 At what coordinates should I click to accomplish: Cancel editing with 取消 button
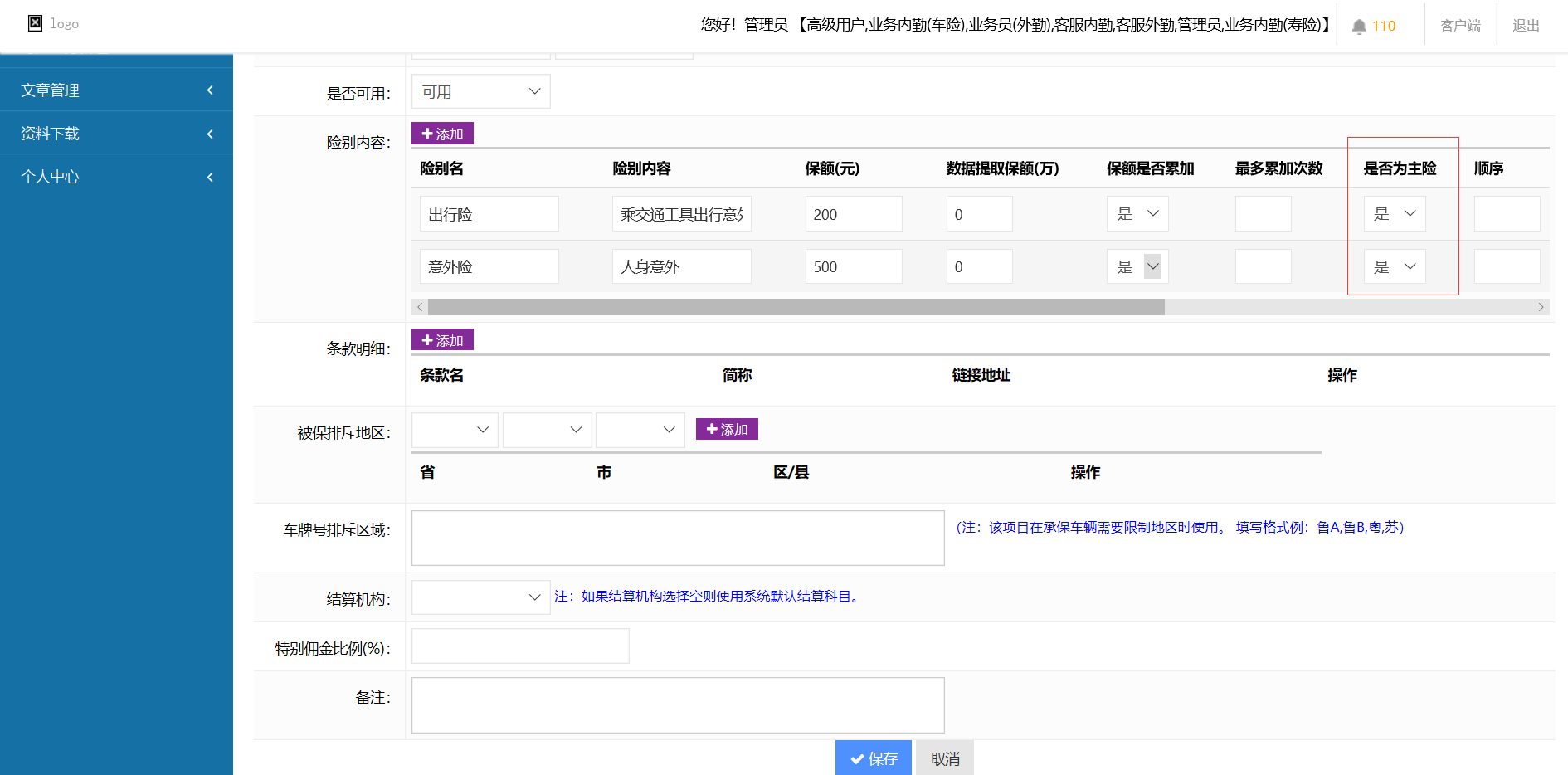(x=944, y=758)
